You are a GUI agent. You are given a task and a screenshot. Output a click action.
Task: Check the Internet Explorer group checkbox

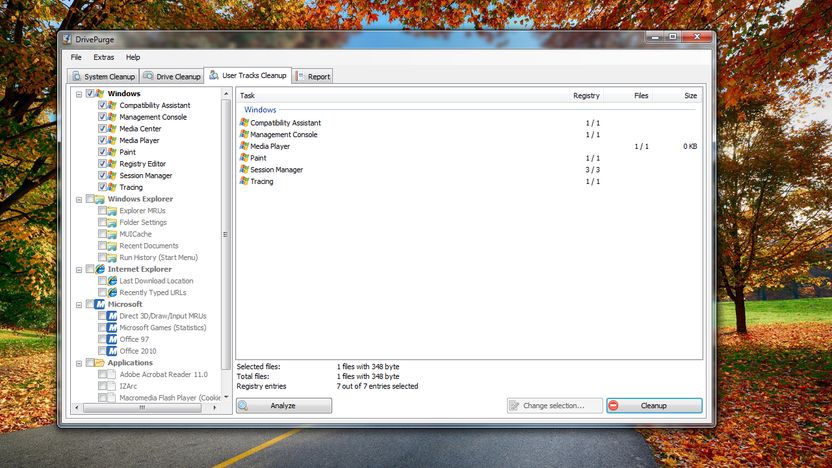pyautogui.click(x=90, y=269)
